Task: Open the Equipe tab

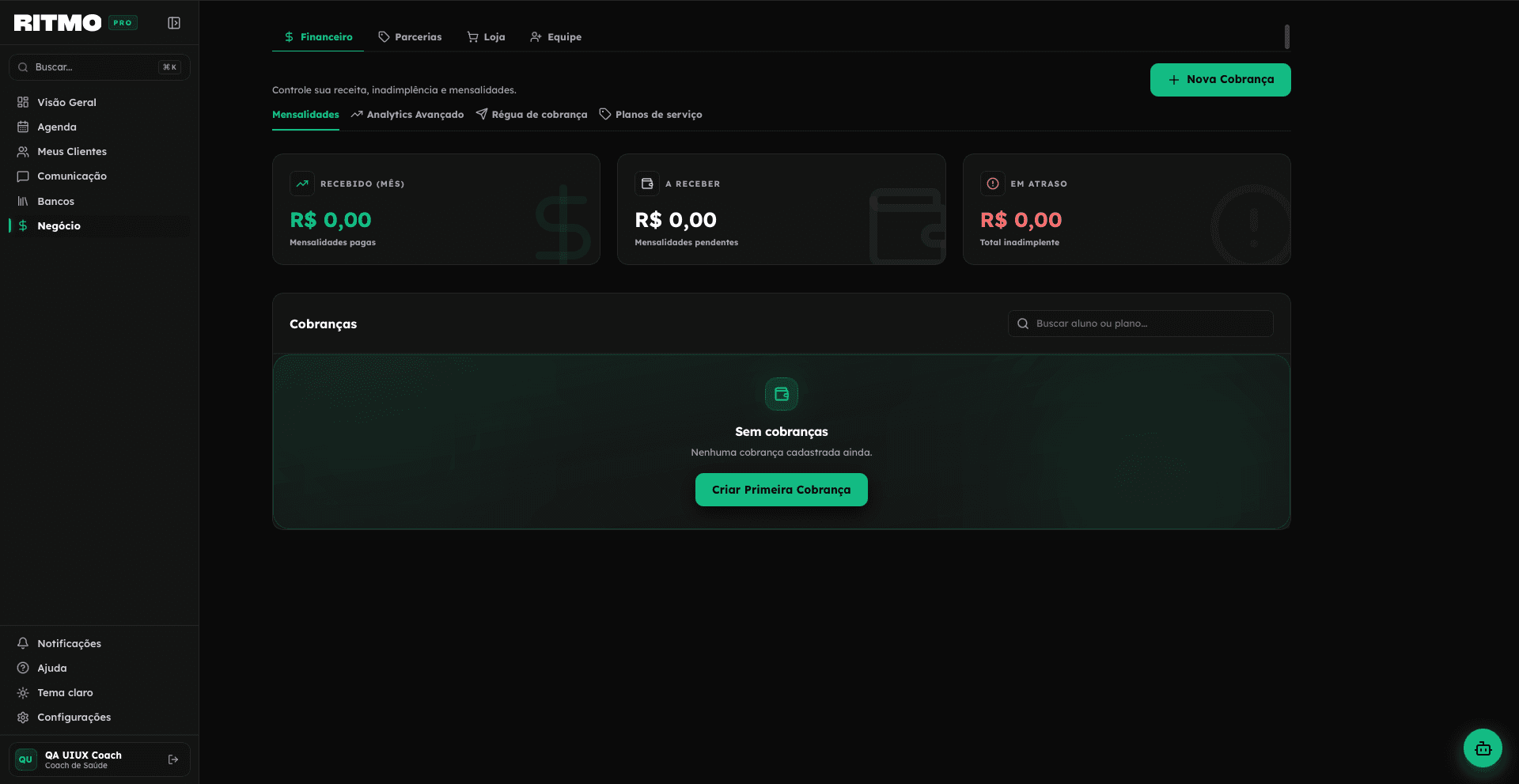Action: point(555,37)
